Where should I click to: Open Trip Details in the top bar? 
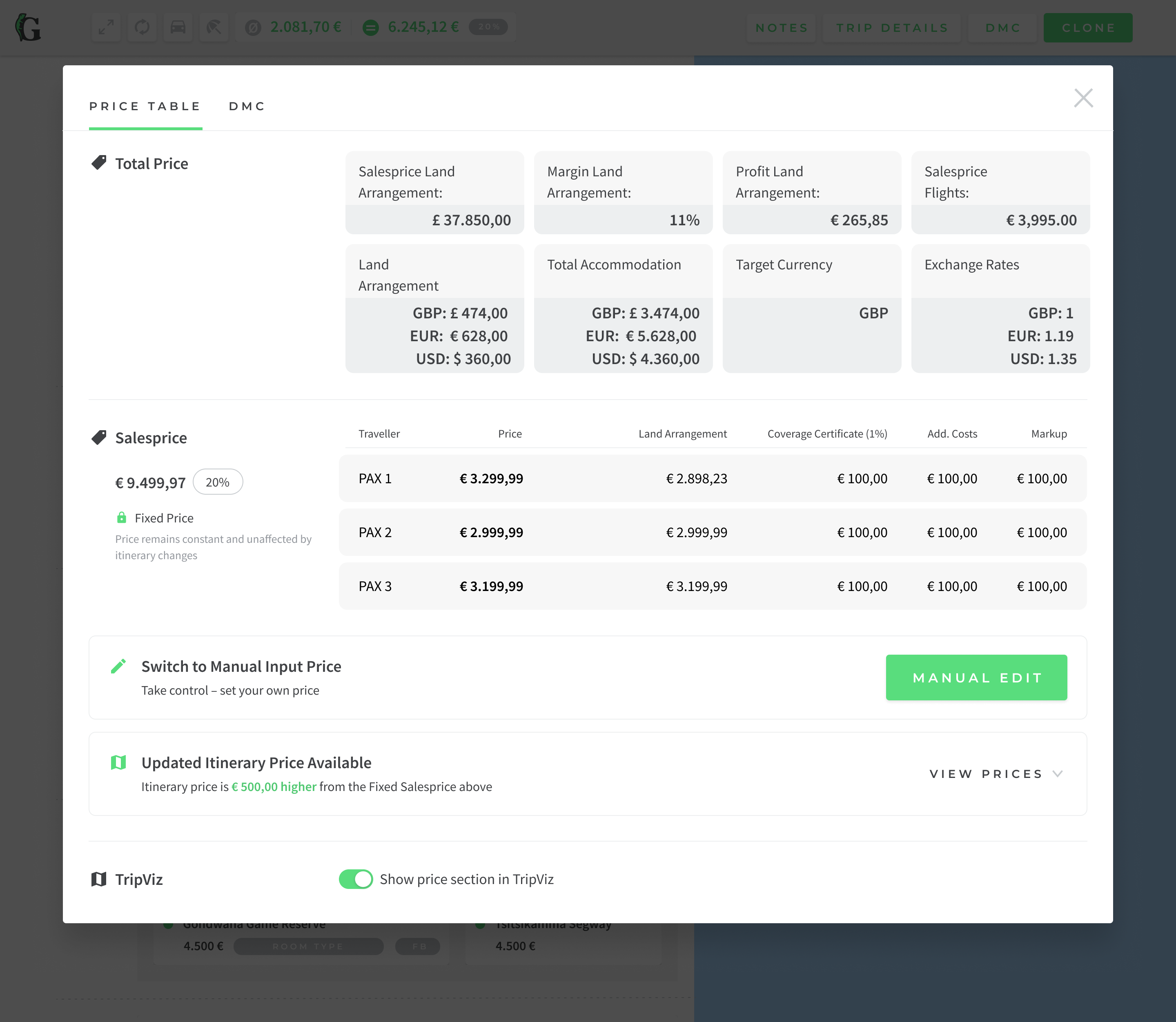(892, 28)
